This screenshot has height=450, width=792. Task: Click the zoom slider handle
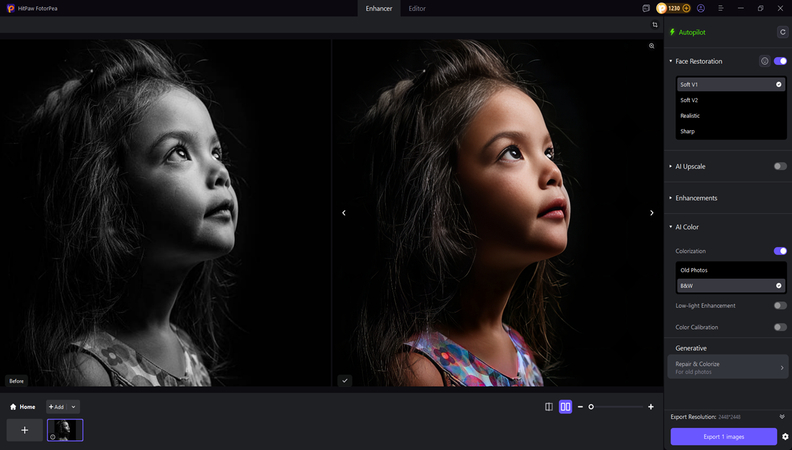pos(591,407)
